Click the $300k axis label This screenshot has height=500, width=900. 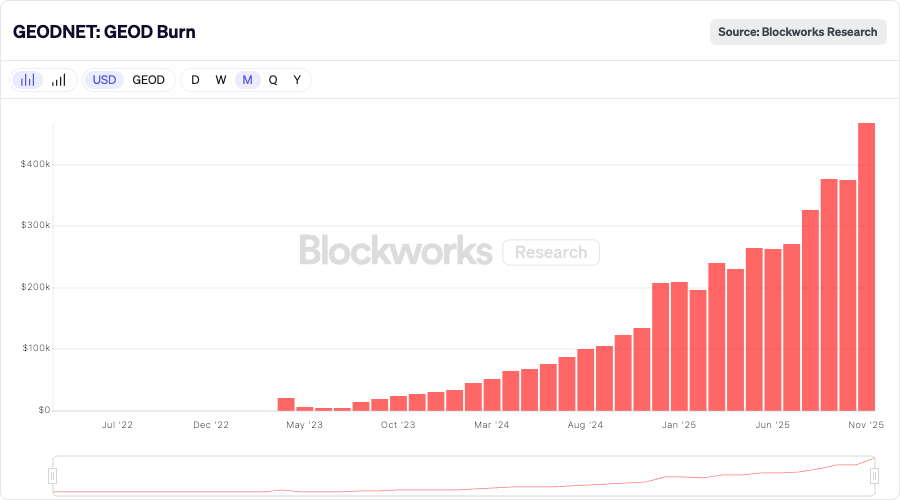coord(36,225)
